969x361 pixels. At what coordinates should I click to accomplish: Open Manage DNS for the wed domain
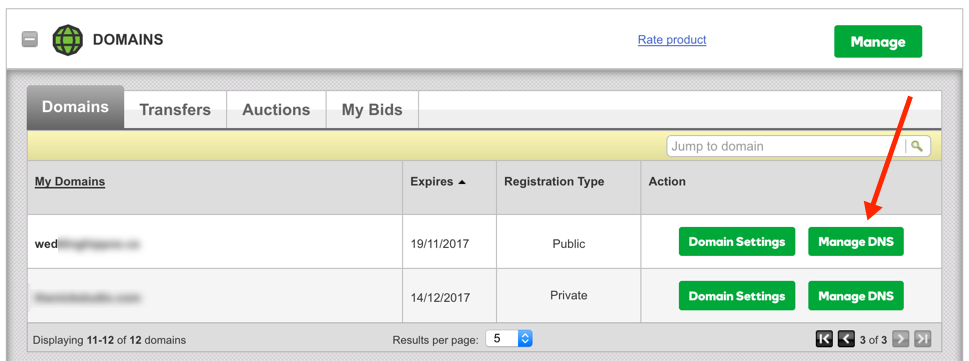pos(856,242)
